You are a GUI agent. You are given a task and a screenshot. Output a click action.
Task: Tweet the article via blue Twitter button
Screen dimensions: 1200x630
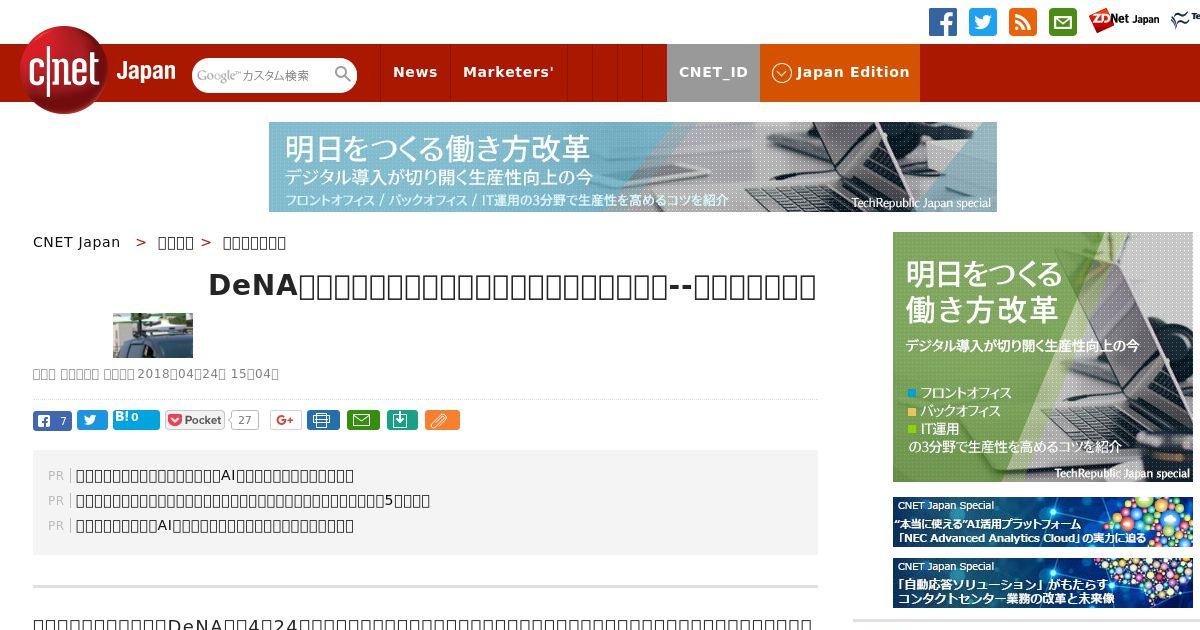92,420
